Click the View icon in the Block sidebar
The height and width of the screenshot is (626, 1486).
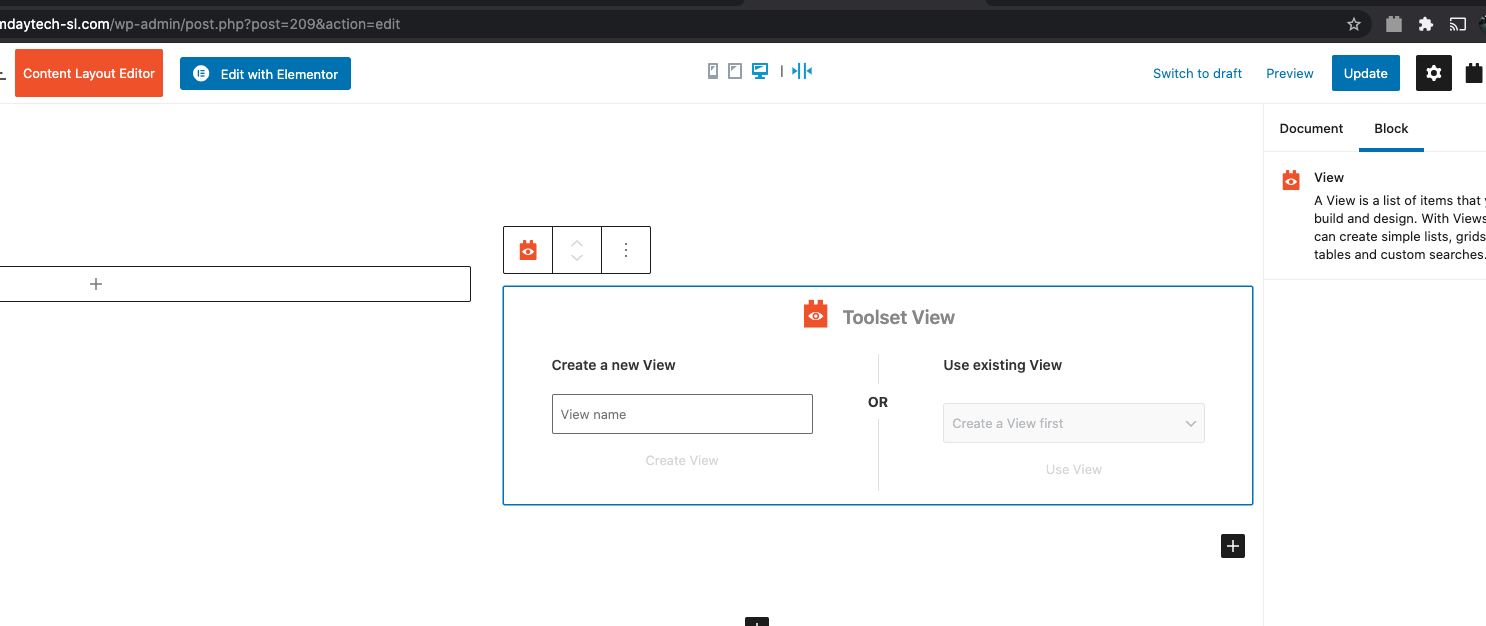(x=1291, y=180)
